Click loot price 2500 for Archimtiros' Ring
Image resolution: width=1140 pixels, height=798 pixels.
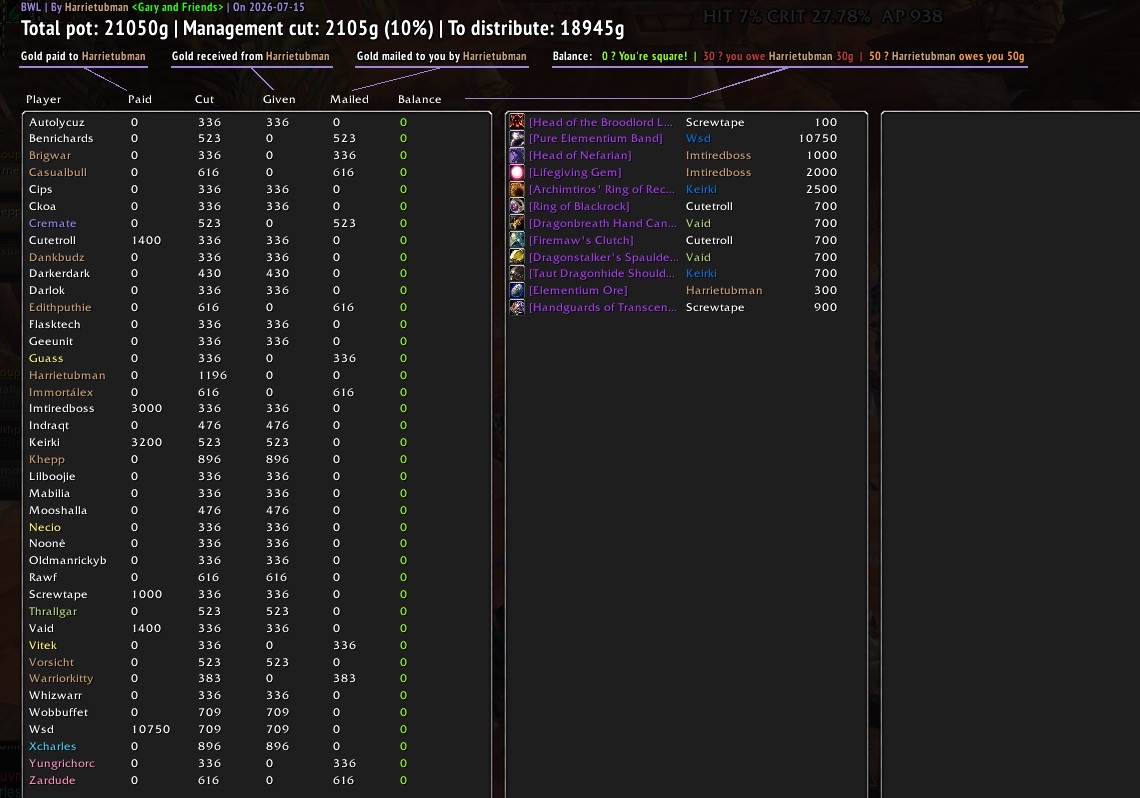pyautogui.click(x=822, y=189)
